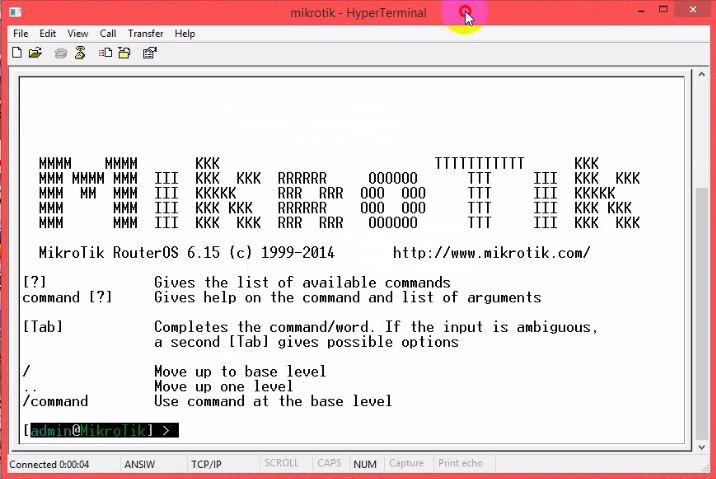The width and height of the screenshot is (716, 479).
Task: Click the scrollbar up arrow
Action: point(702,74)
